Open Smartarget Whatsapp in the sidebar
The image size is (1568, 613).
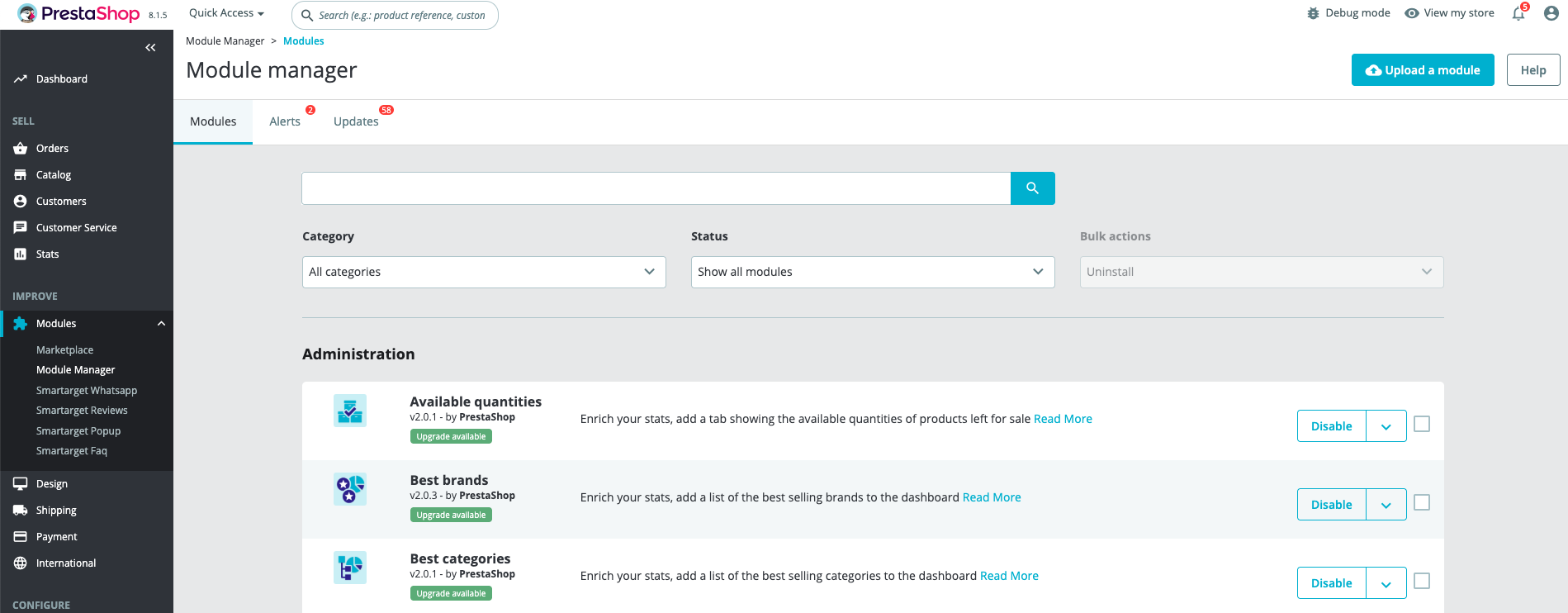pyautogui.click(x=87, y=391)
